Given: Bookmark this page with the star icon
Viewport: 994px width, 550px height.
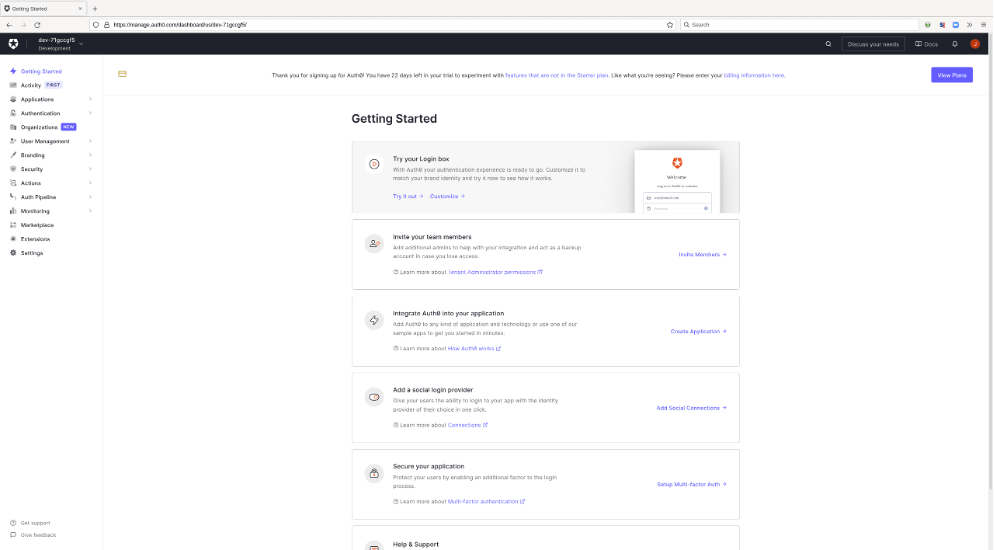Looking at the screenshot, I should [x=670, y=25].
